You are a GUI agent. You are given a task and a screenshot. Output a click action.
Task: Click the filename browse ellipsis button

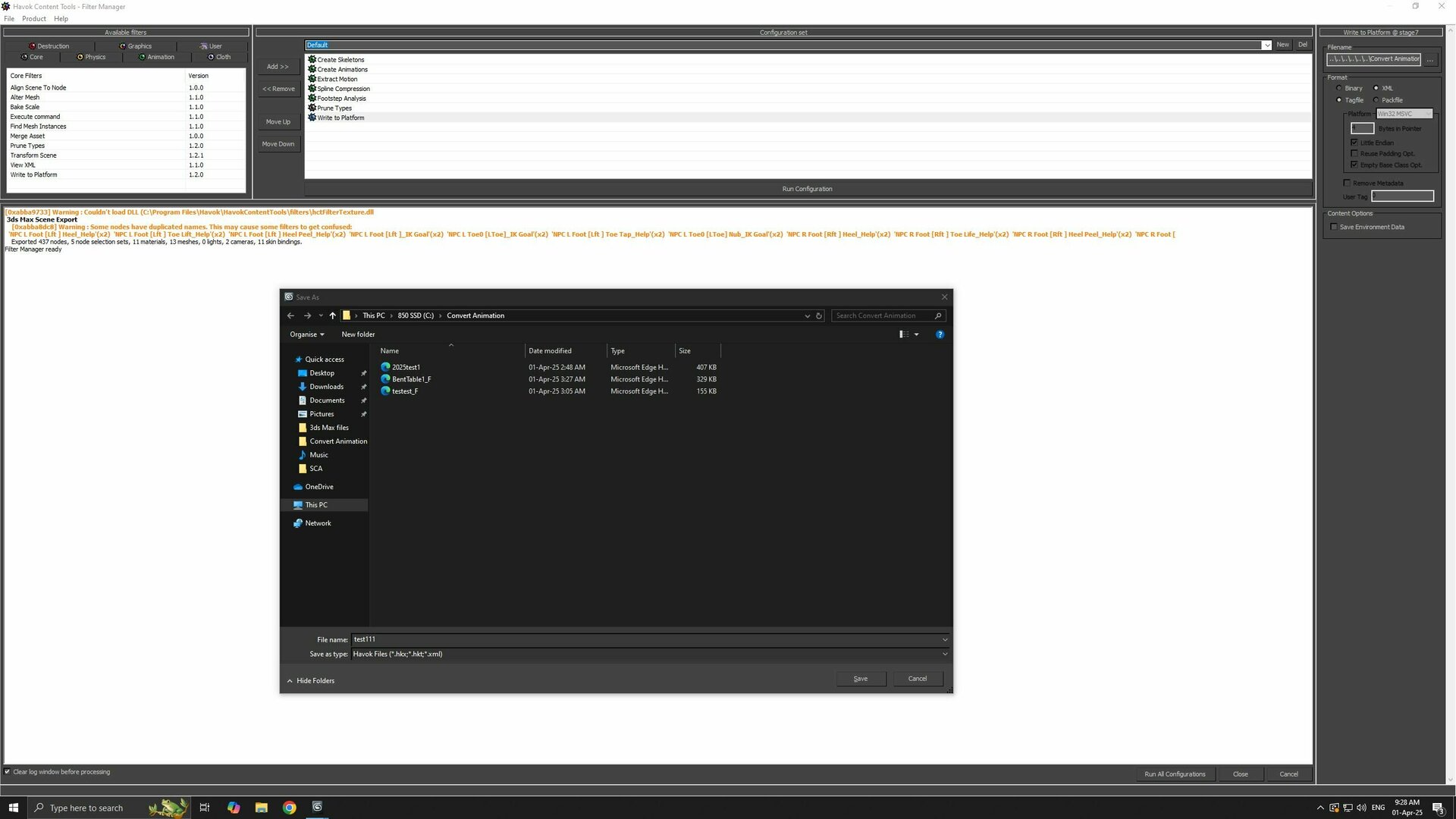click(x=1430, y=59)
